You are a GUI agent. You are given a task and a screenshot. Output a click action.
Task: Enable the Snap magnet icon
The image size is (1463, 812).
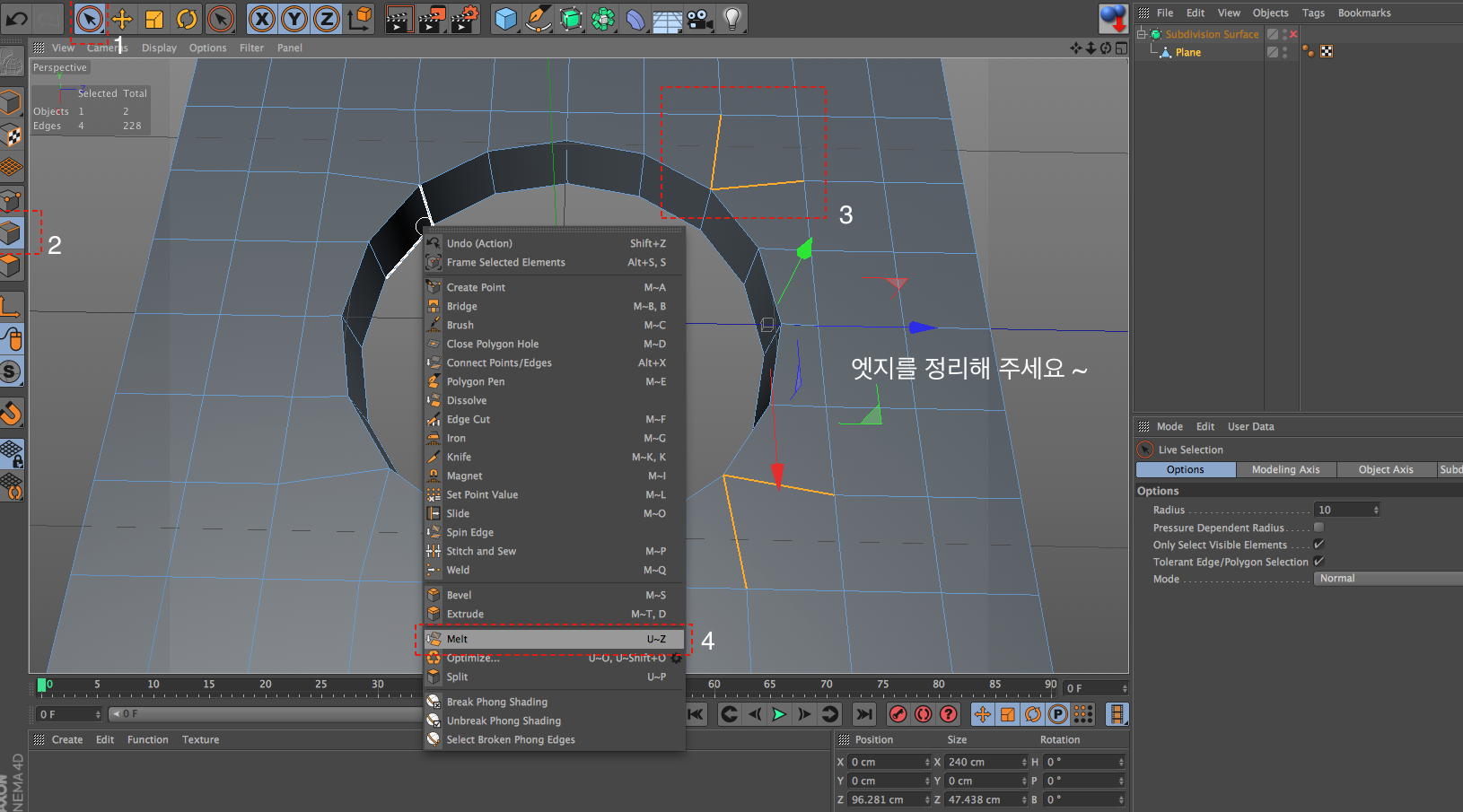[11, 413]
